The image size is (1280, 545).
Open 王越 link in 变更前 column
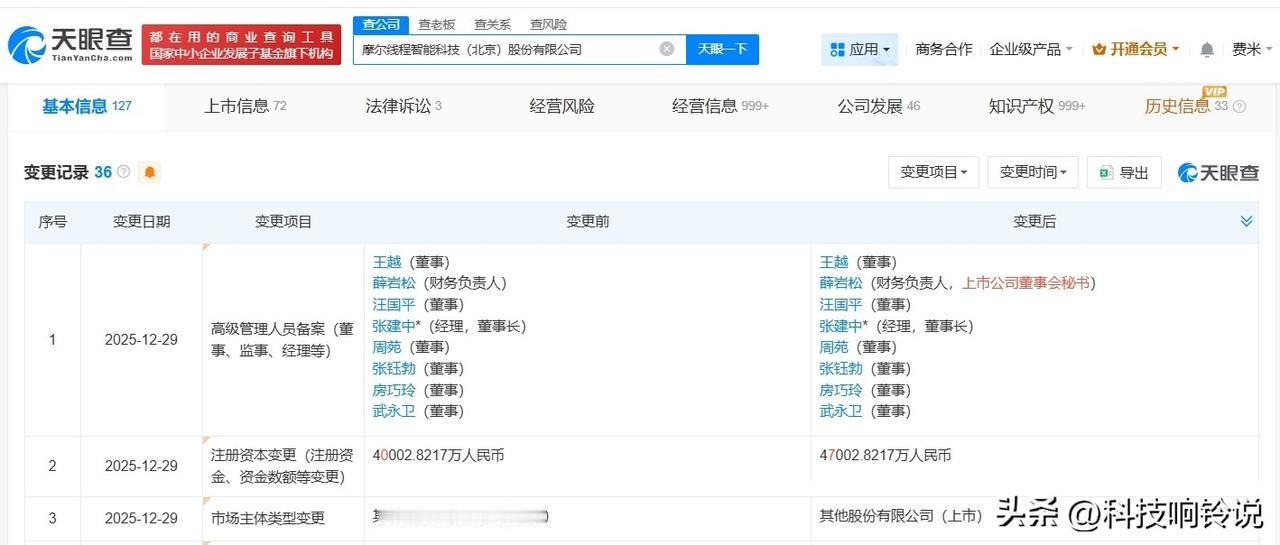pyautogui.click(x=386, y=262)
